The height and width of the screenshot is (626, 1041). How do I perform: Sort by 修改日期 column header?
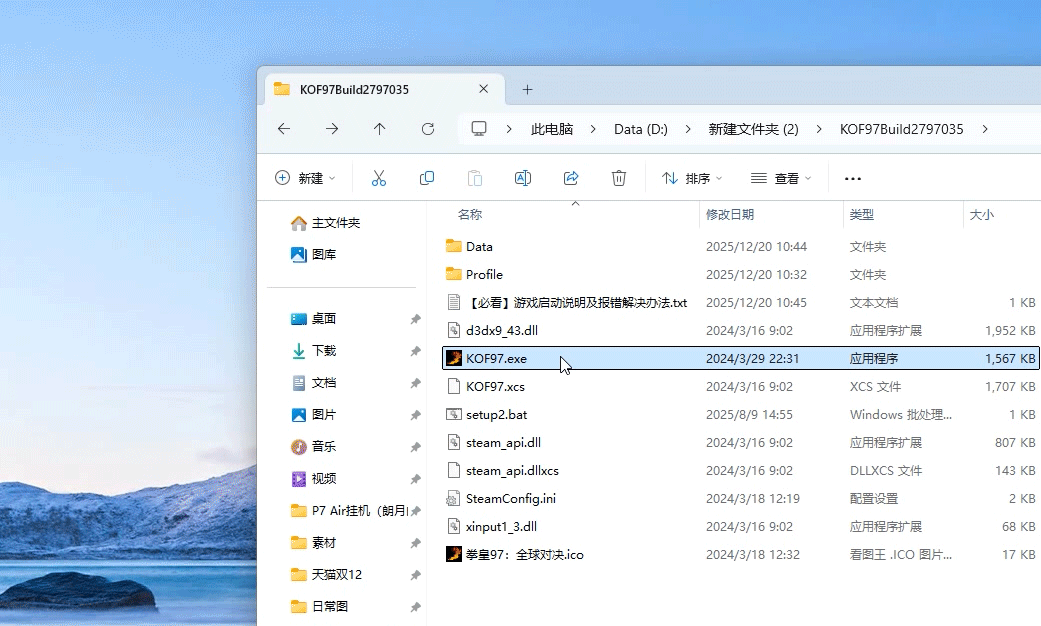pos(730,214)
